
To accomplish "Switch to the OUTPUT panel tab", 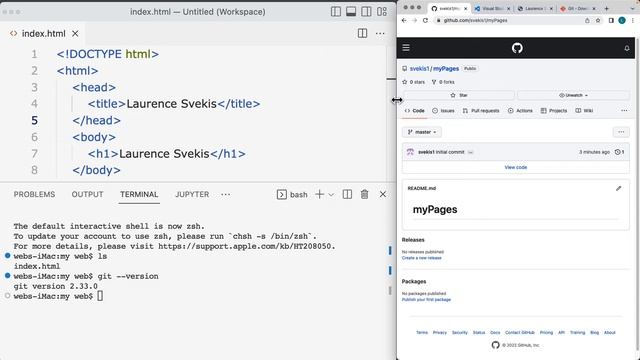I will tap(87, 194).
